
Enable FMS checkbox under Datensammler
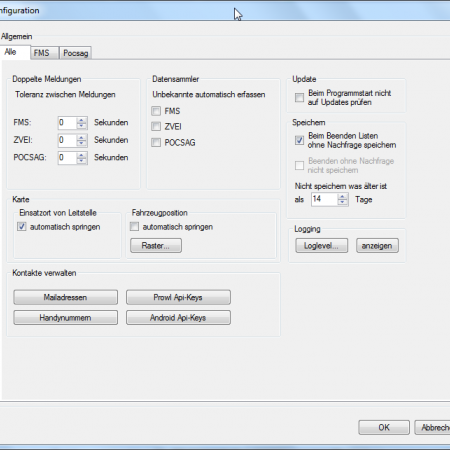click(x=156, y=111)
